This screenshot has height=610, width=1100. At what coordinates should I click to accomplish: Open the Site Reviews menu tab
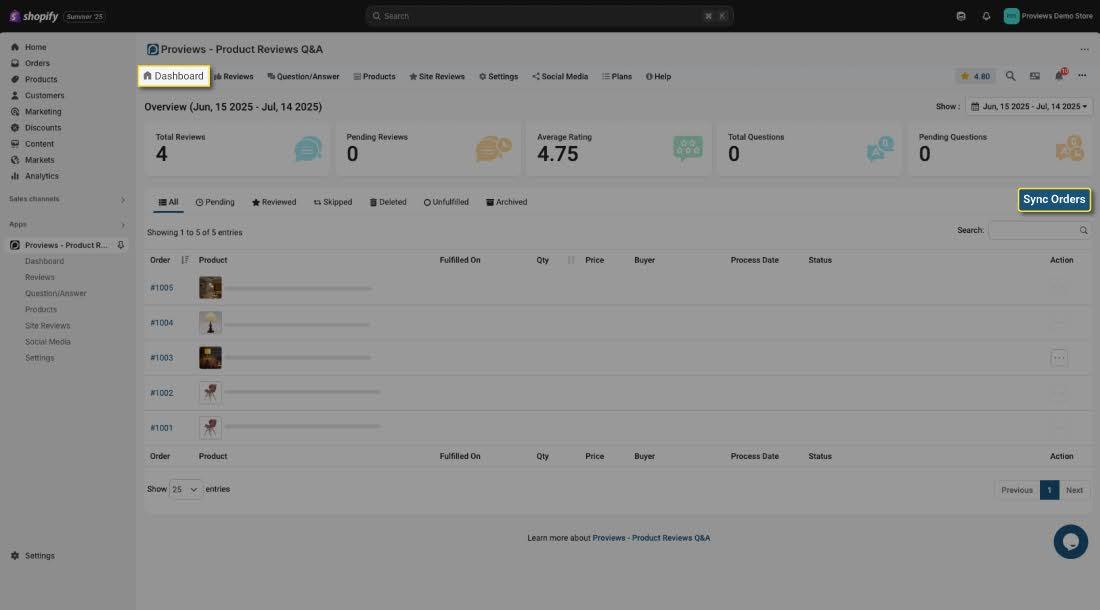pyautogui.click(x=437, y=76)
